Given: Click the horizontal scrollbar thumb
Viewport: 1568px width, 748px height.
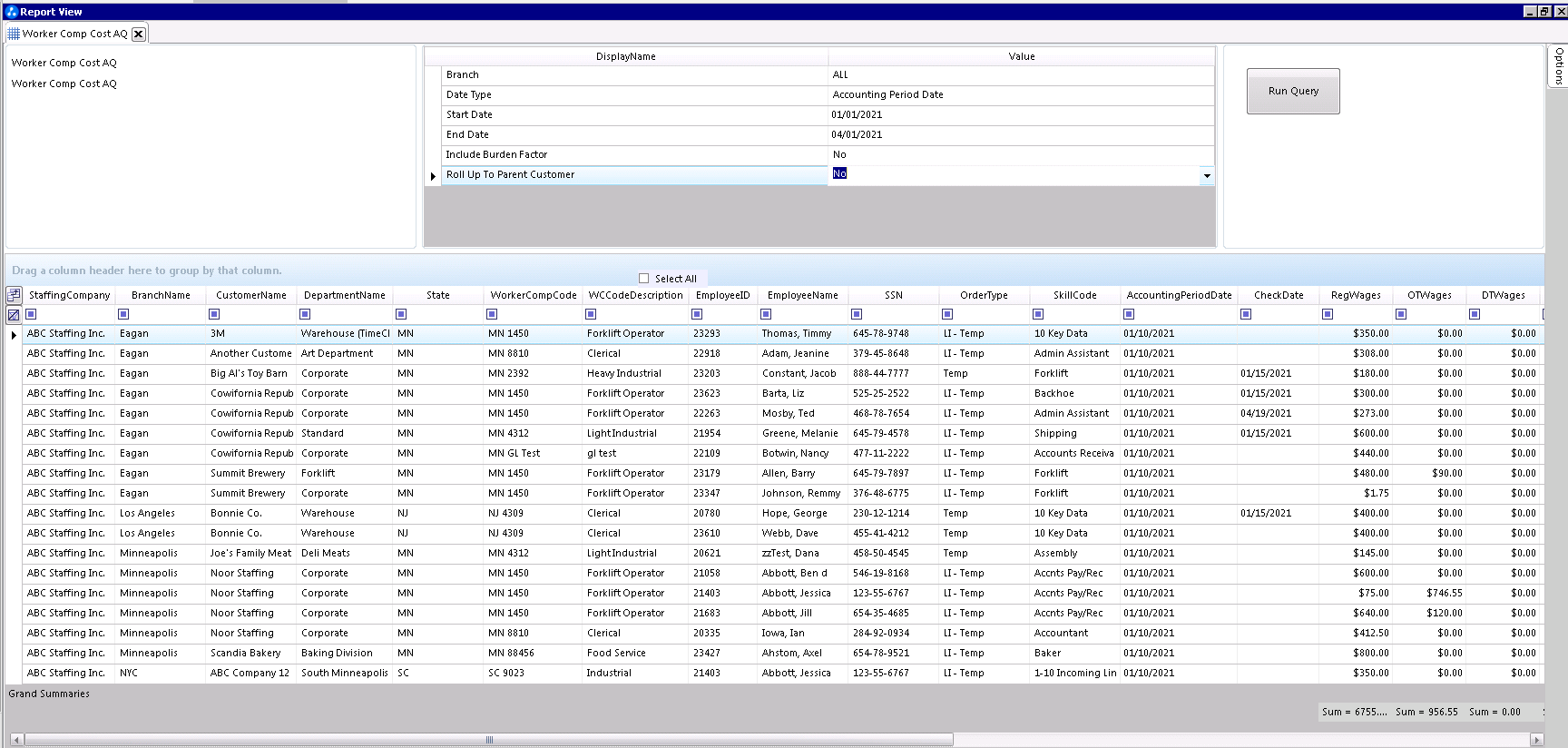Looking at the screenshot, I should pyautogui.click(x=489, y=740).
